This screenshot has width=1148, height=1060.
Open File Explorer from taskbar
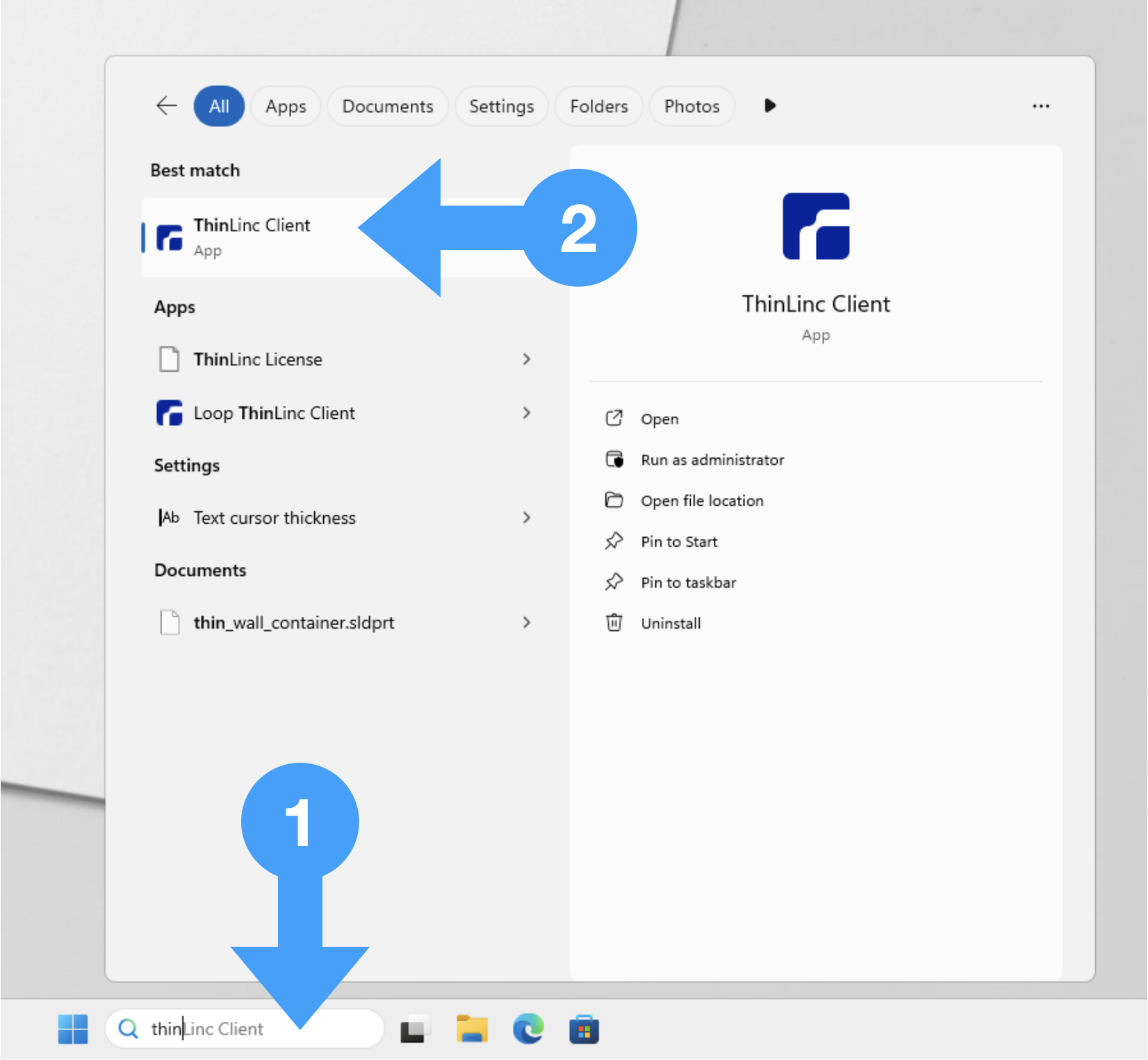472,1029
